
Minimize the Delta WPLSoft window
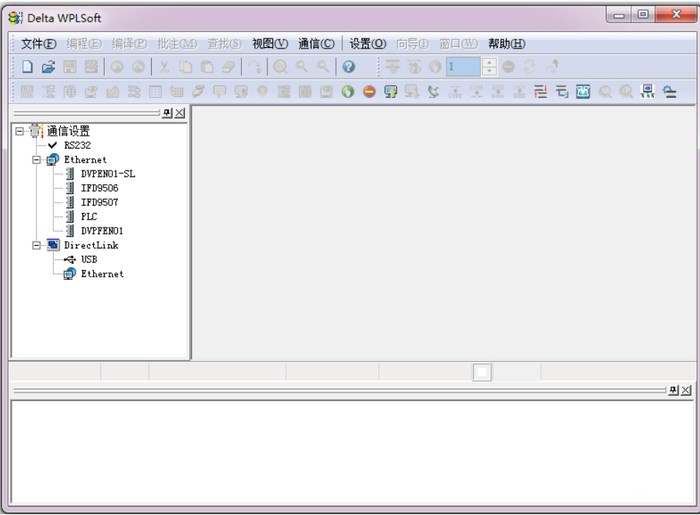click(x=619, y=15)
